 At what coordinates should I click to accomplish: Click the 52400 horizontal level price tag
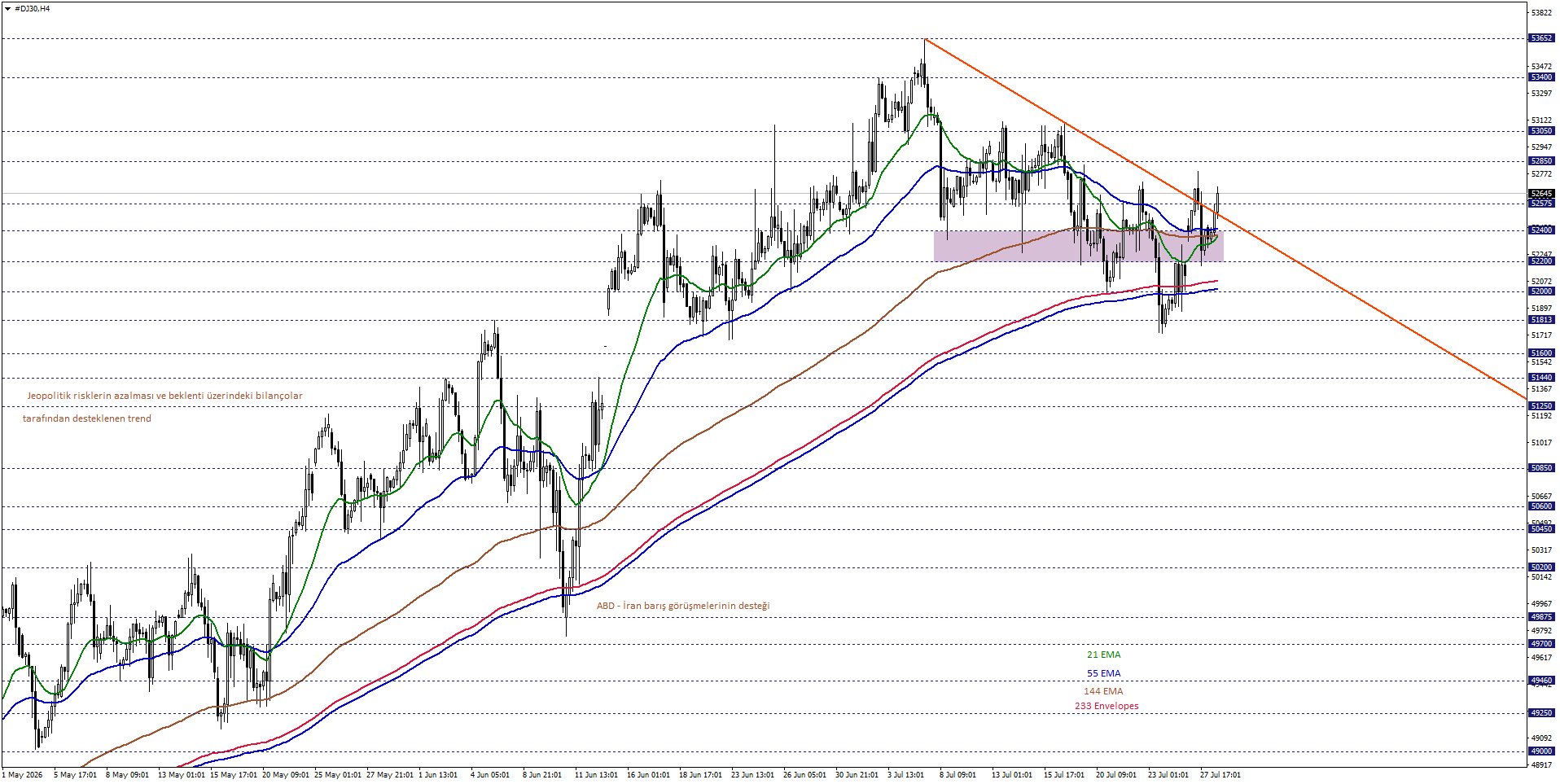pyautogui.click(x=1541, y=230)
